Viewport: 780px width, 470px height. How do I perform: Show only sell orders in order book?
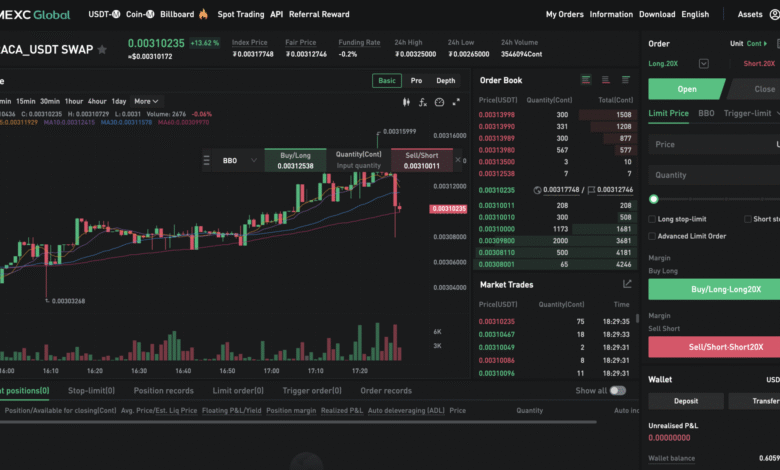click(605, 80)
